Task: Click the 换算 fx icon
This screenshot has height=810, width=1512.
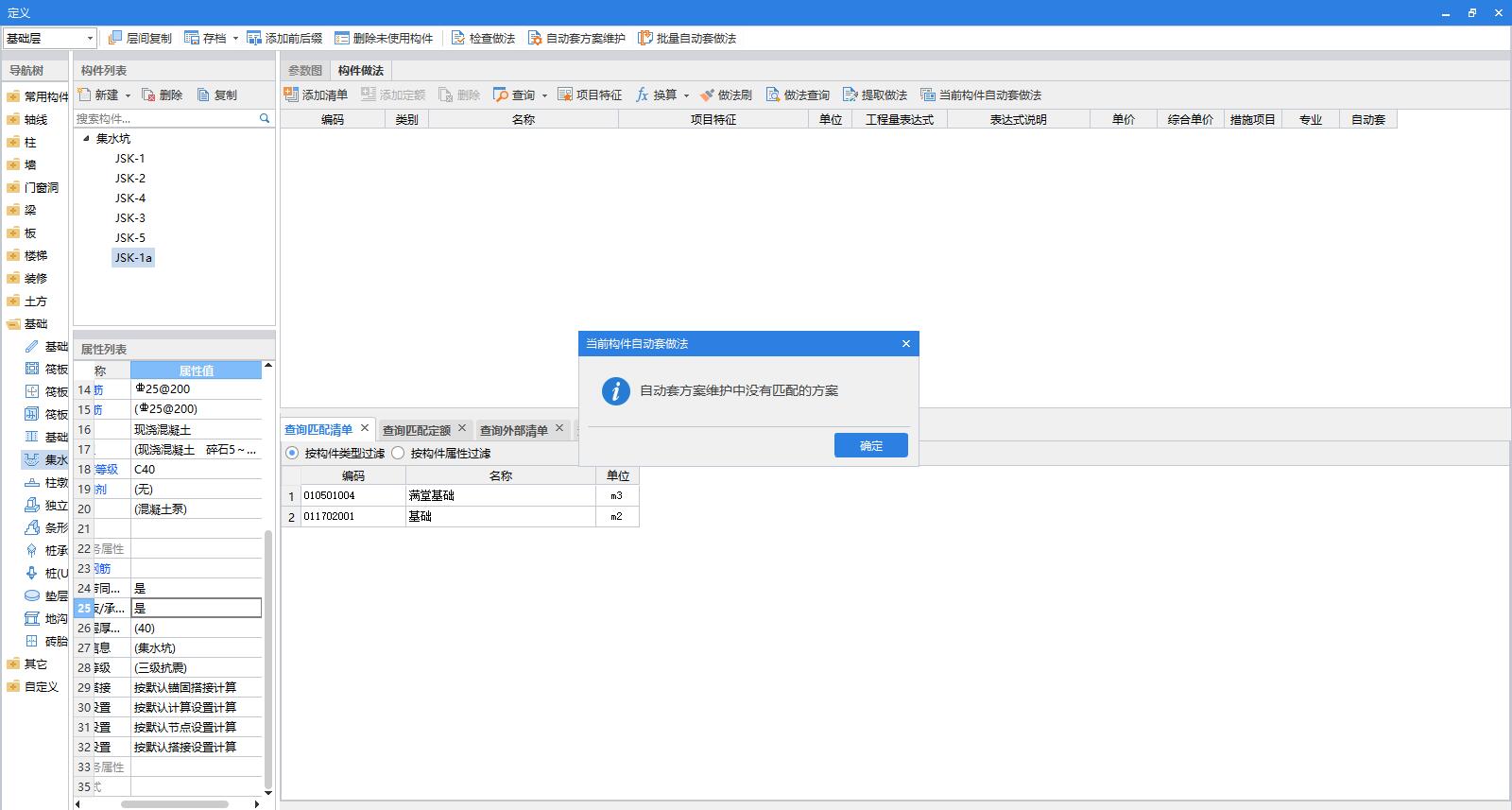Action: pos(642,95)
